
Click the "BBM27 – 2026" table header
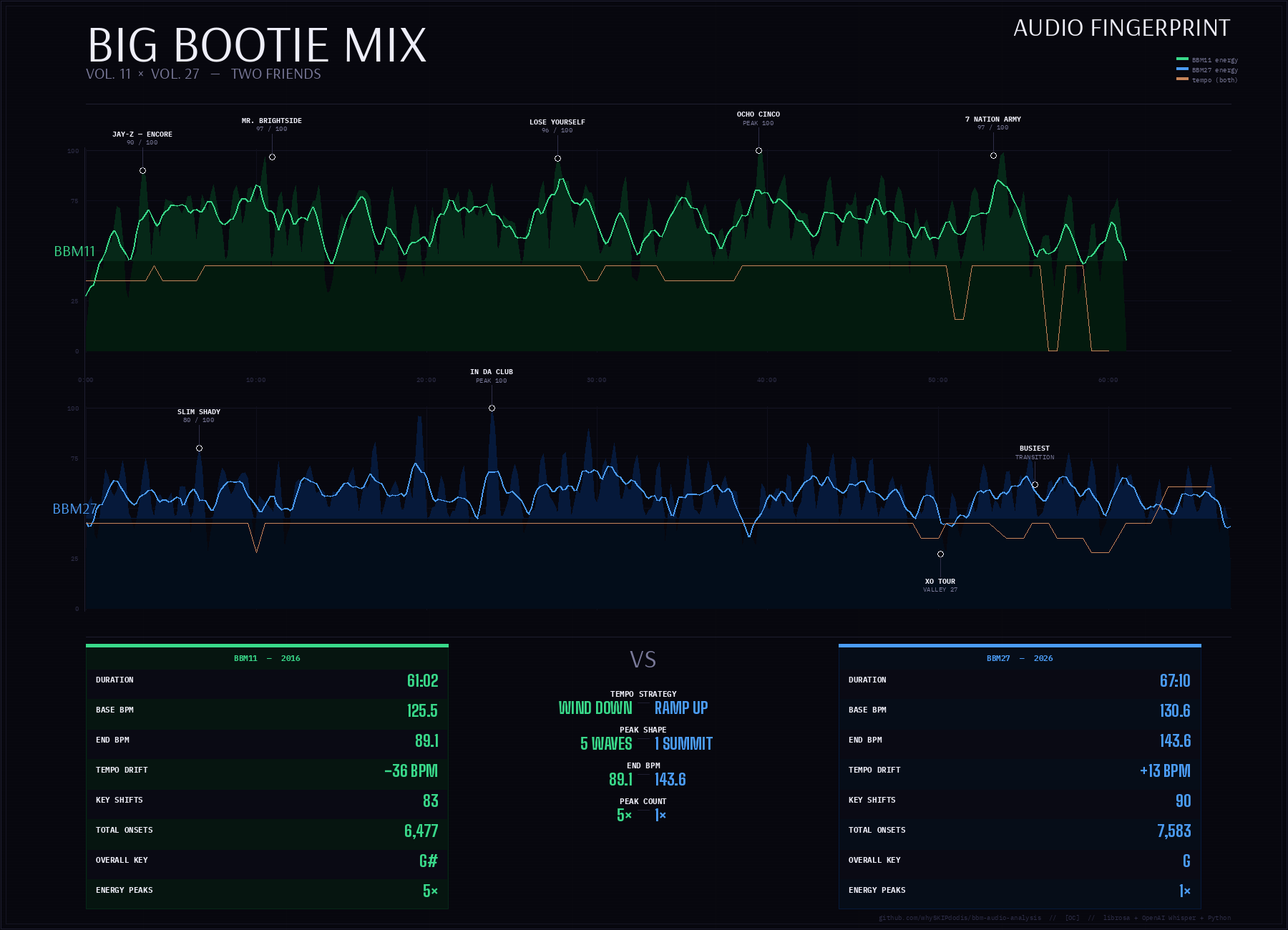pyautogui.click(x=1020, y=658)
